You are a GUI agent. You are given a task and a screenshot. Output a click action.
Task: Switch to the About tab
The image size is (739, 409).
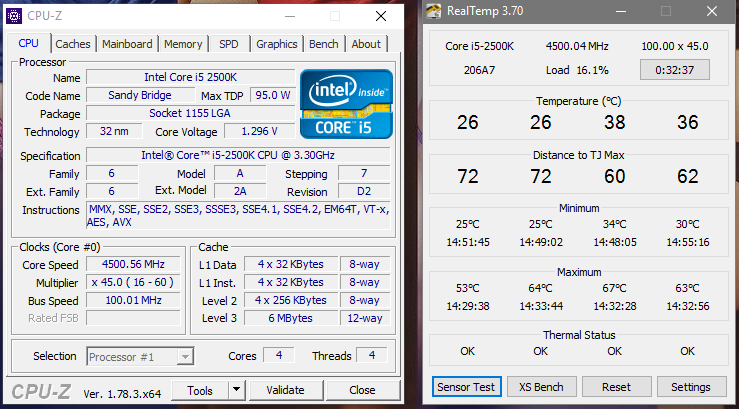(x=366, y=44)
